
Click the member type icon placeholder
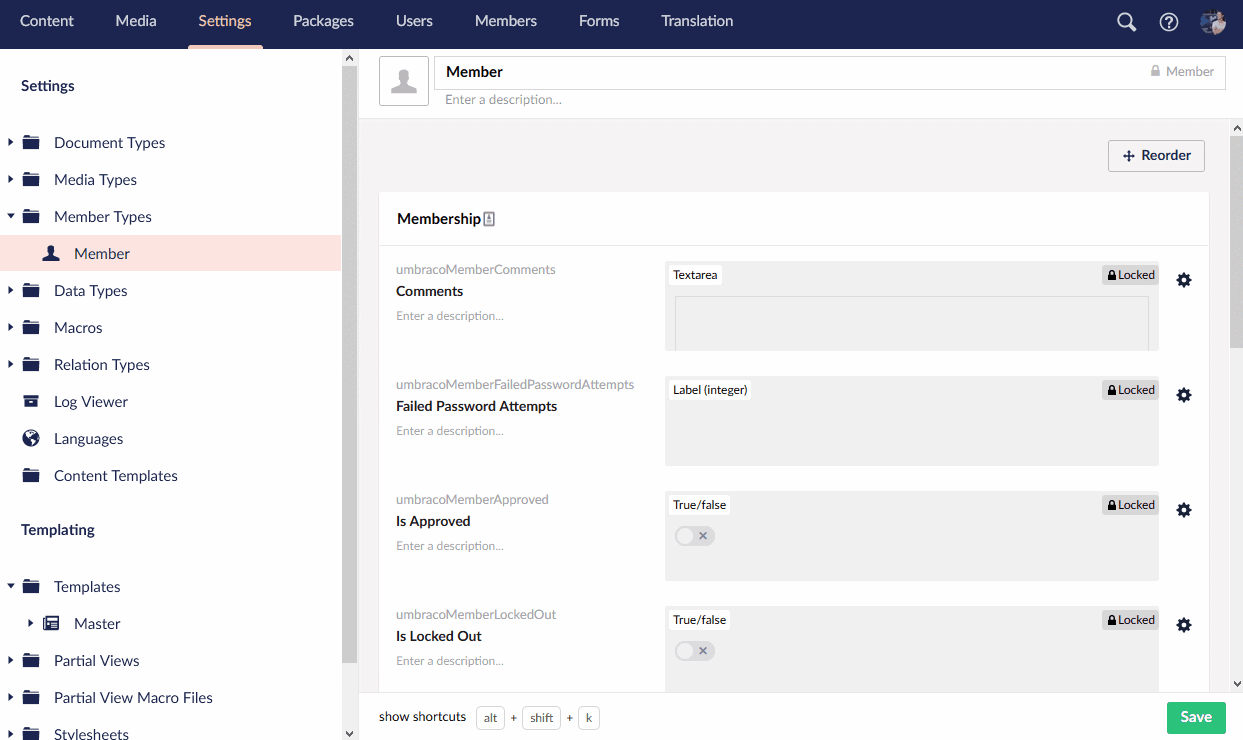(404, 81)
